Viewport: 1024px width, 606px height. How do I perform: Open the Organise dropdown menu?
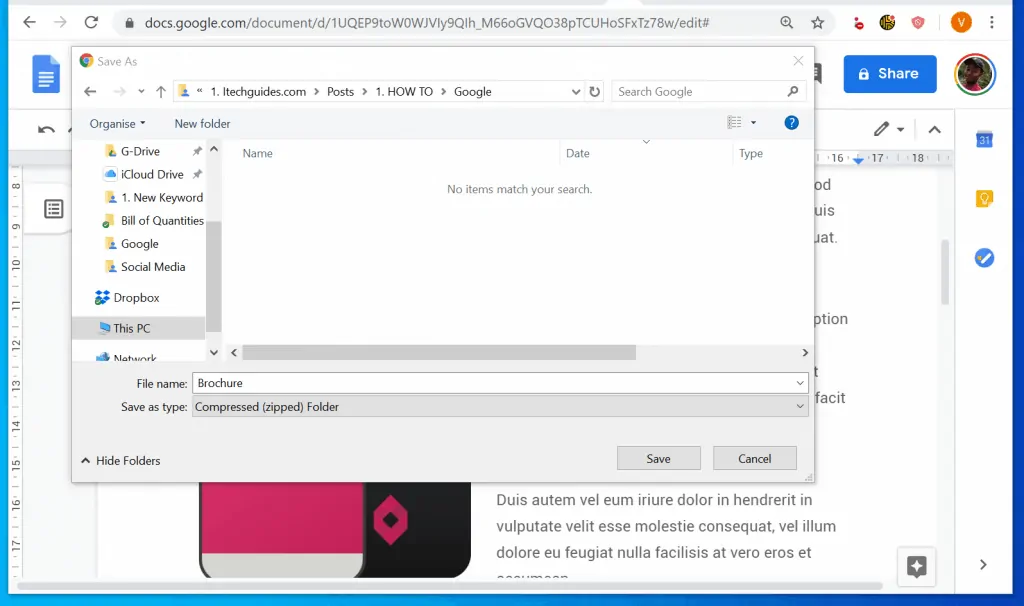coord(117,124)
